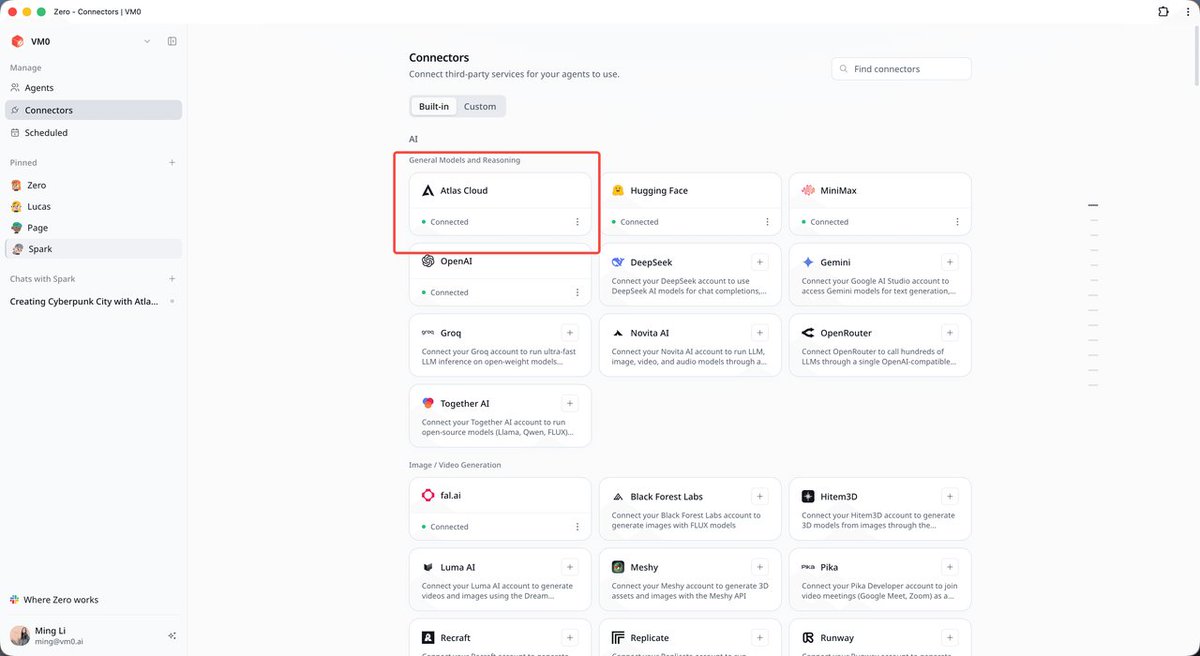Add the Meshy connector
This screenshot has height=656, width=1200.
tap(760, 567)
